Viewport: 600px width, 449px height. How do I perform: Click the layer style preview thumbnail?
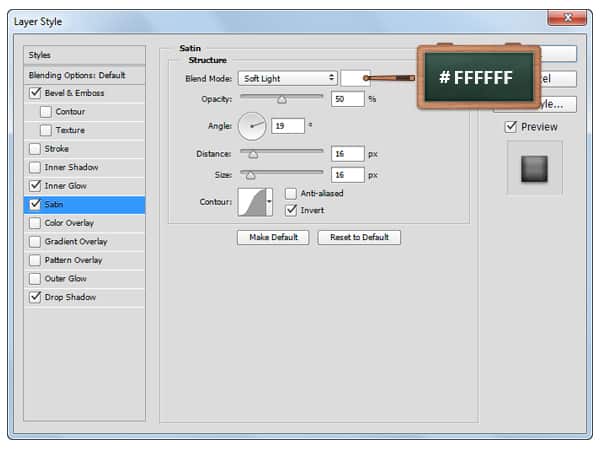click(x=534, y=168)
